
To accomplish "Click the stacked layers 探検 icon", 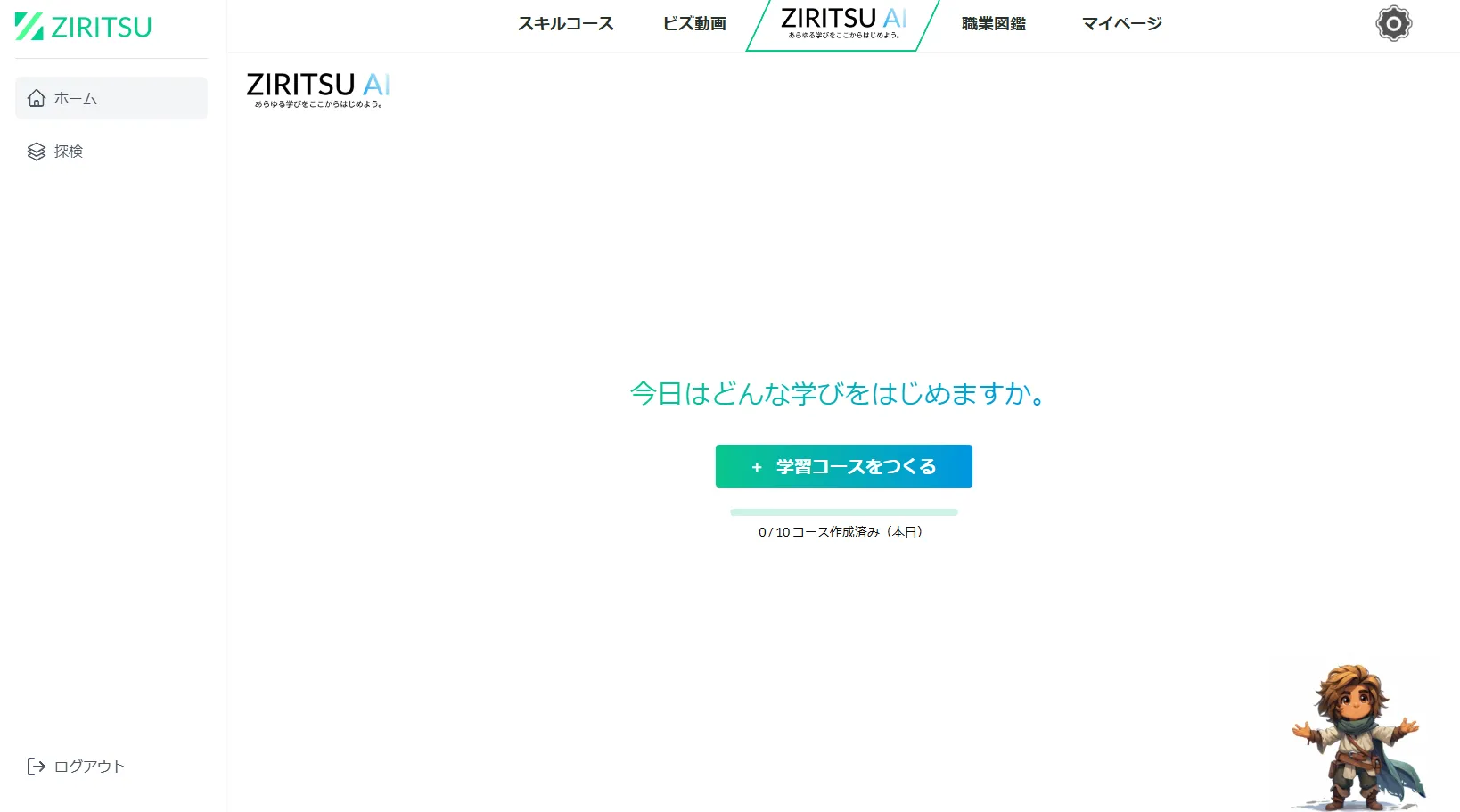I will click(37, 152).
